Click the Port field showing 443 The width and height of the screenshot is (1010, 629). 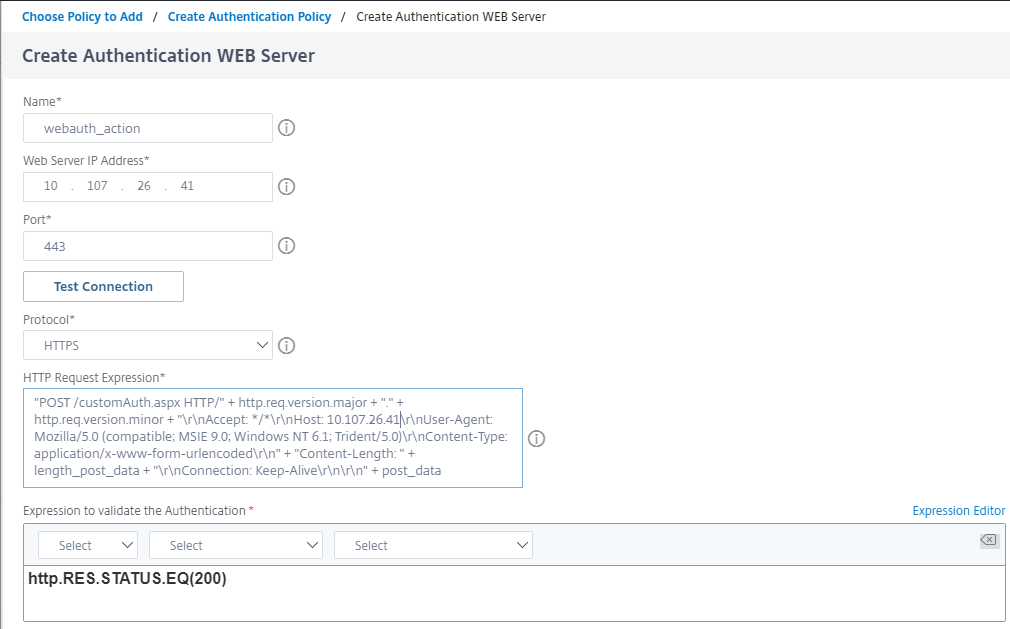click(x=148, y=246)
